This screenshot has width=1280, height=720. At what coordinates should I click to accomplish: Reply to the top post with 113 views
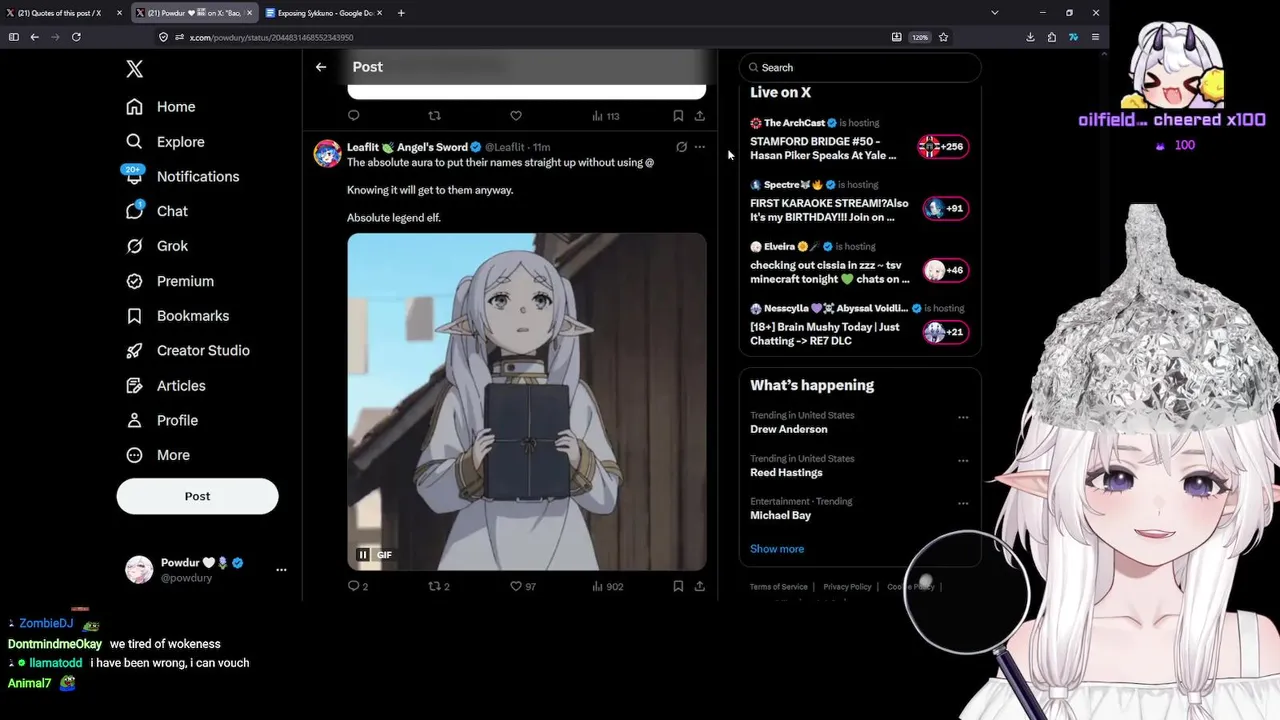[x=354, y=116]
